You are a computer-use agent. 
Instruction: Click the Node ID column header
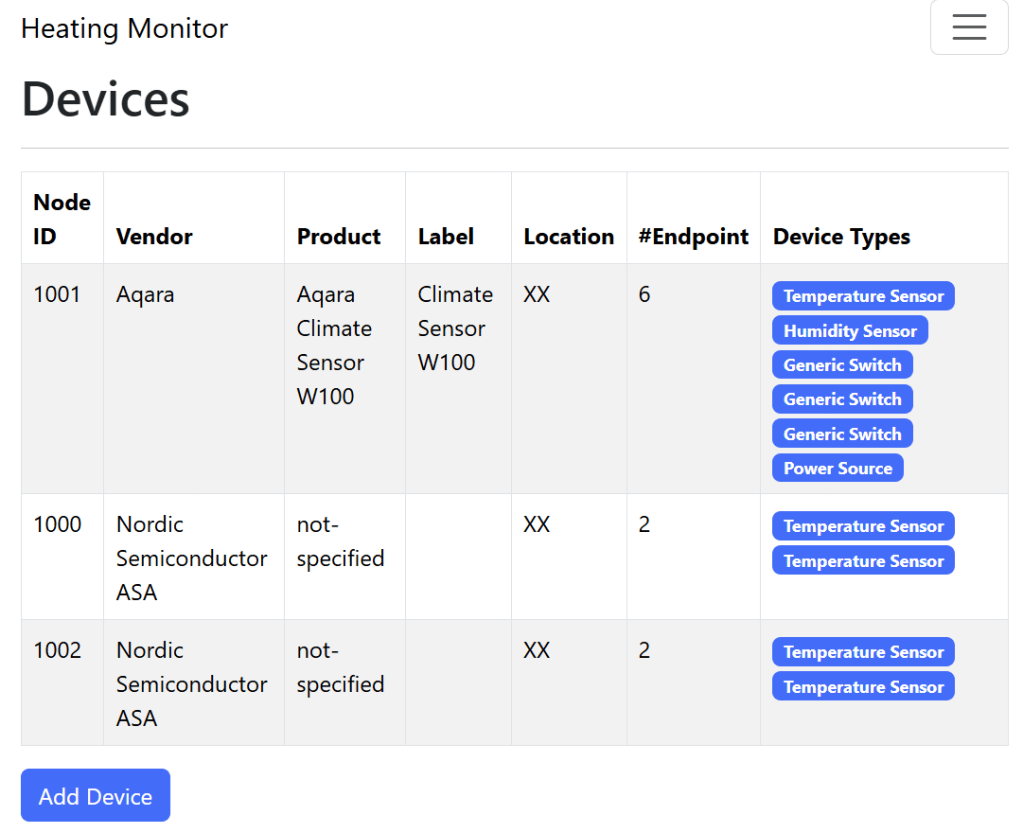[x=61, y=219]
